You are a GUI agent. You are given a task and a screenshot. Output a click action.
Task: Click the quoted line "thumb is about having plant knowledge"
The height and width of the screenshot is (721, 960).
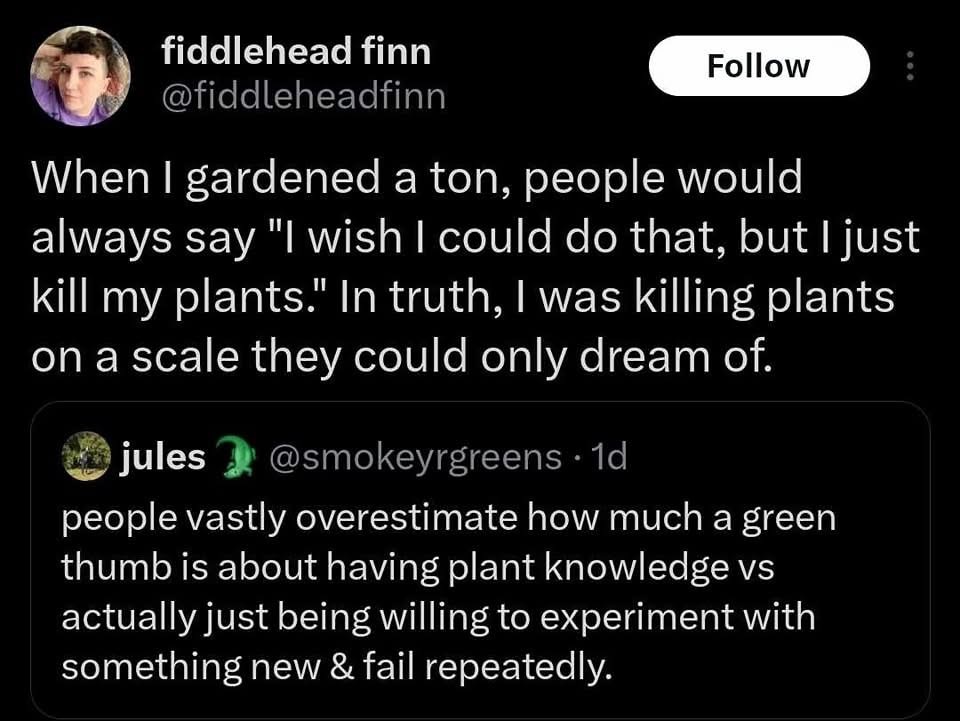pyautogui.click(x=418, y=567)
